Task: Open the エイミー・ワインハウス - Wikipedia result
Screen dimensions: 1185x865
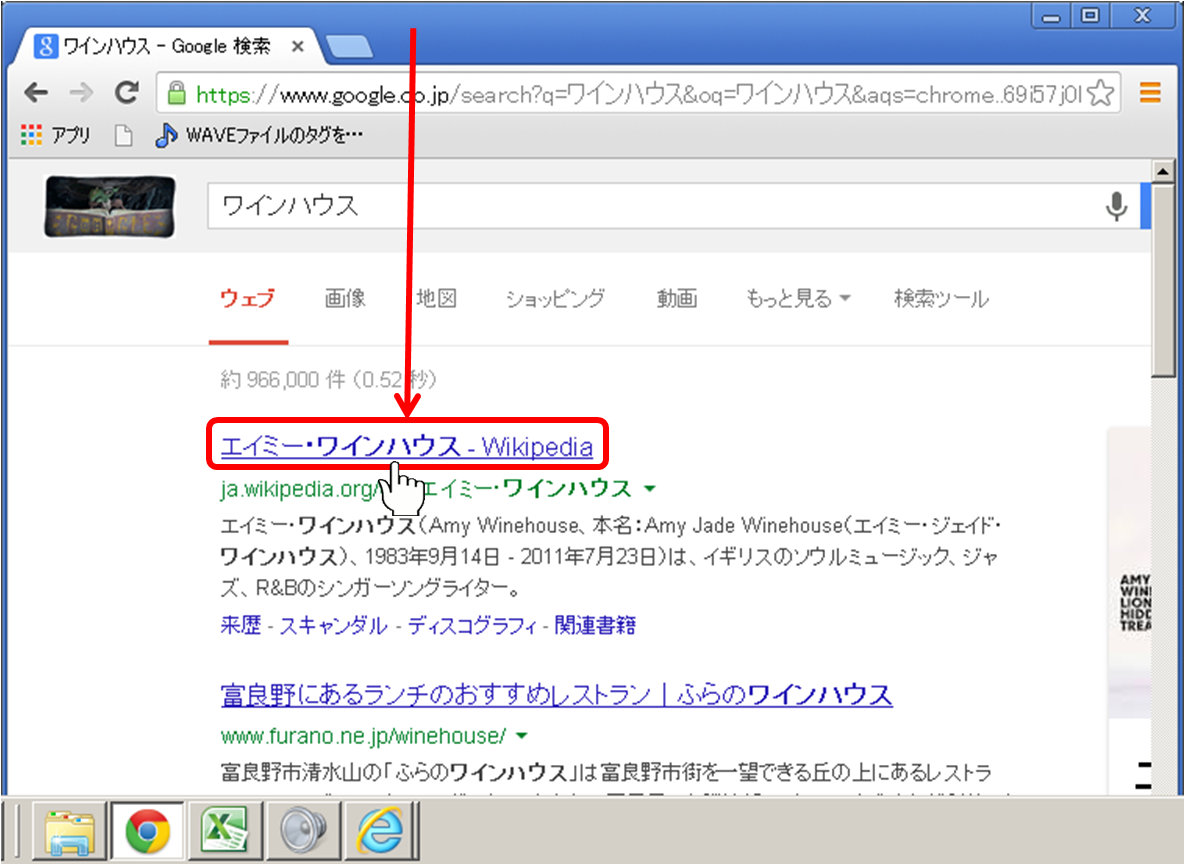Action: [406, 447]
